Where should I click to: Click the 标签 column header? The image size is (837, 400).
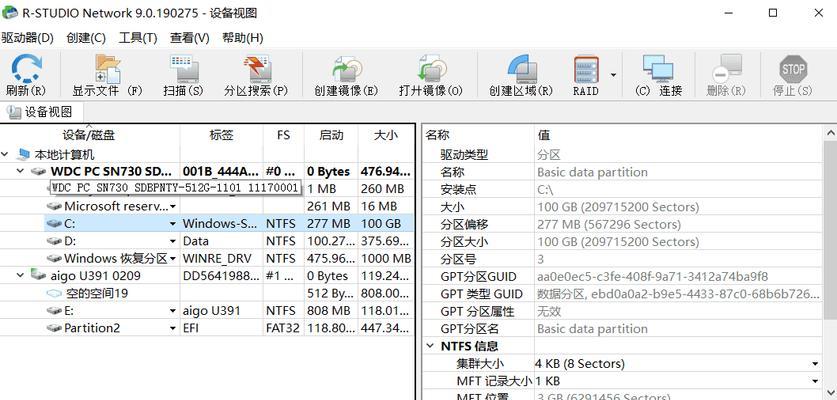(x=222, y=135)
